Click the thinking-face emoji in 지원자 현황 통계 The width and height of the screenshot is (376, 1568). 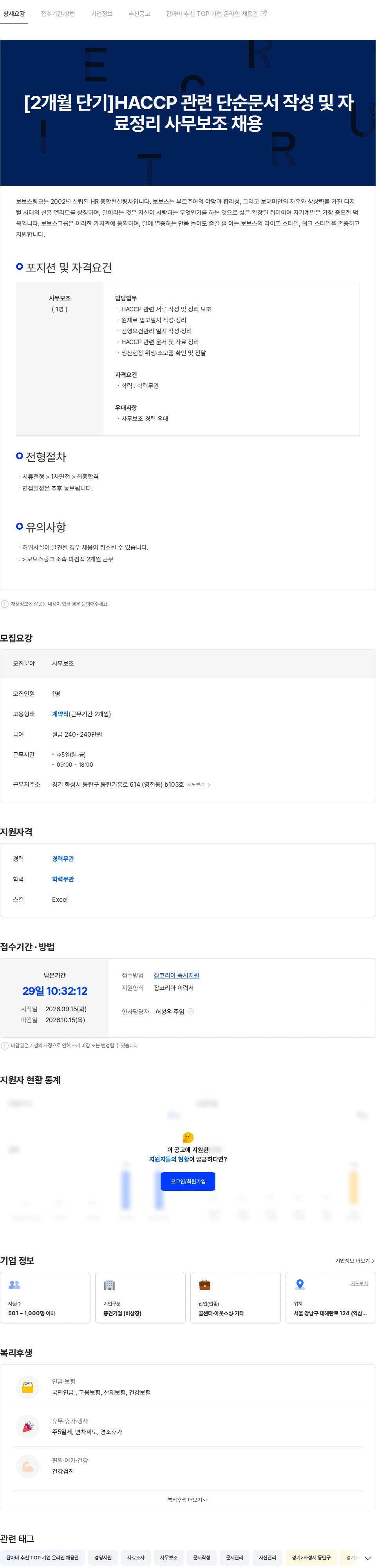tap(188, 1137)
